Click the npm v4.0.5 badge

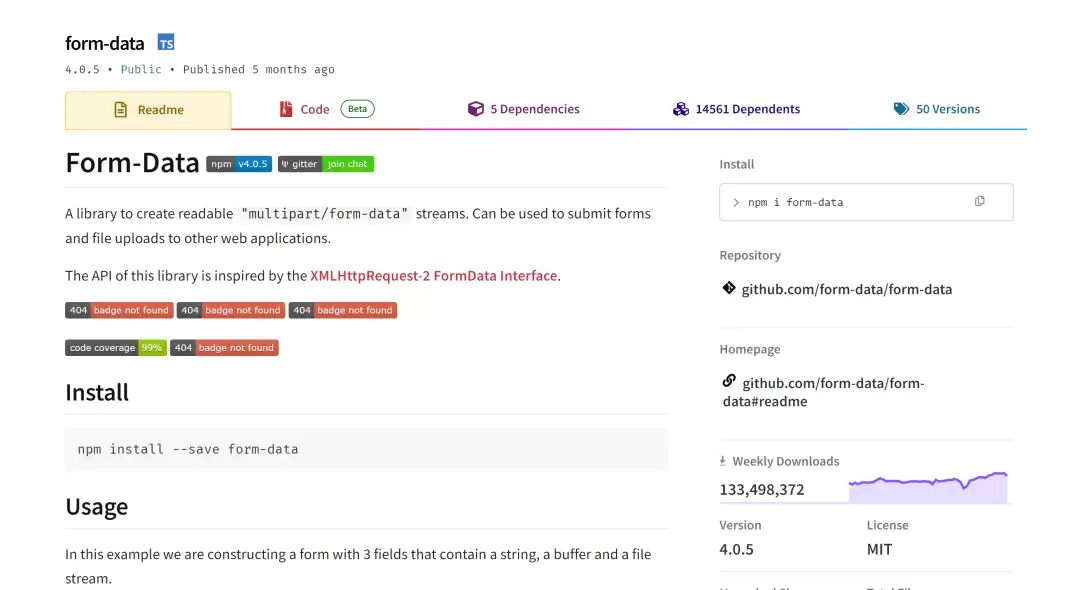tap(239, 164)
